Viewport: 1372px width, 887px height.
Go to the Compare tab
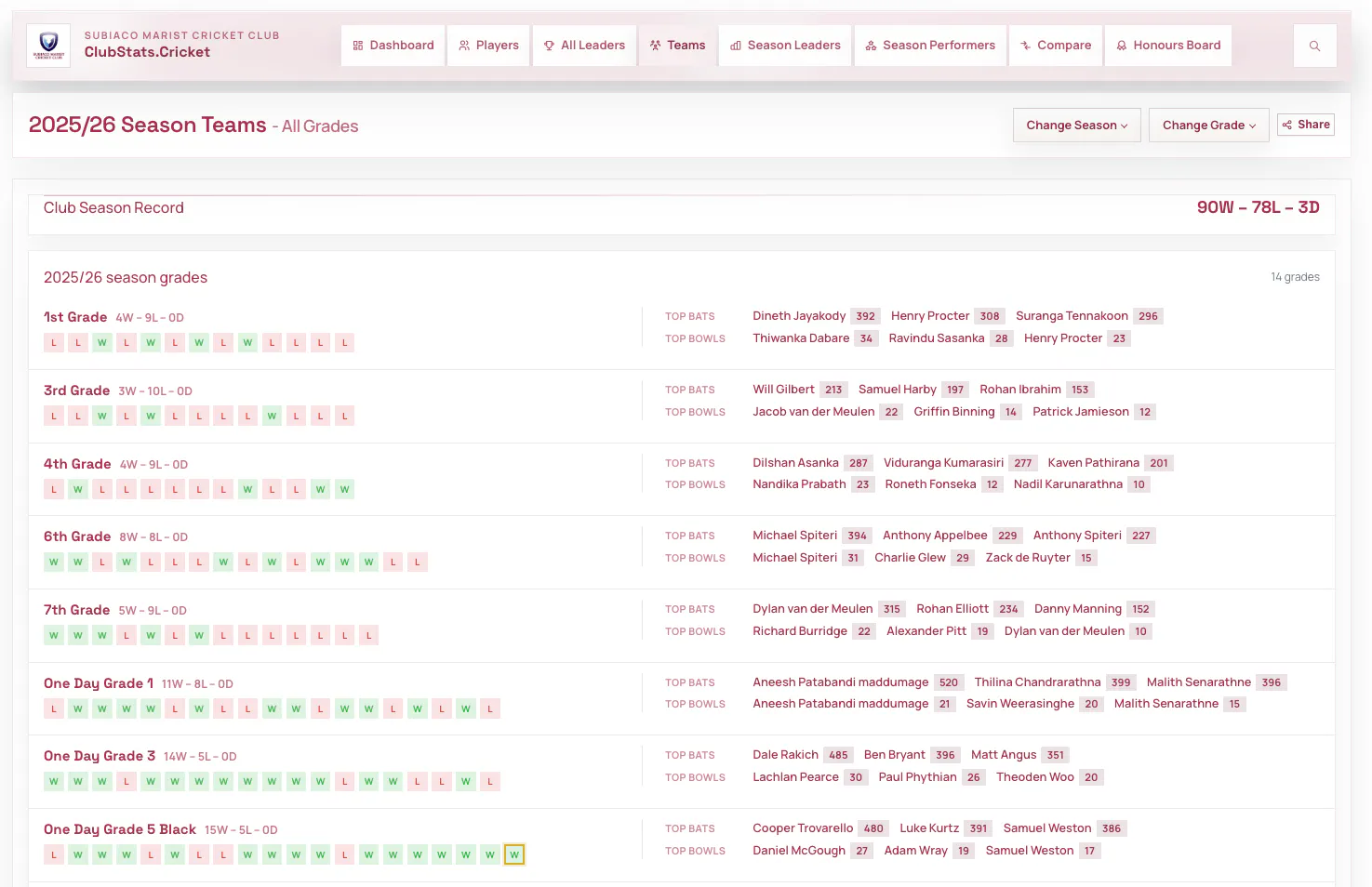click(1056, 46)
